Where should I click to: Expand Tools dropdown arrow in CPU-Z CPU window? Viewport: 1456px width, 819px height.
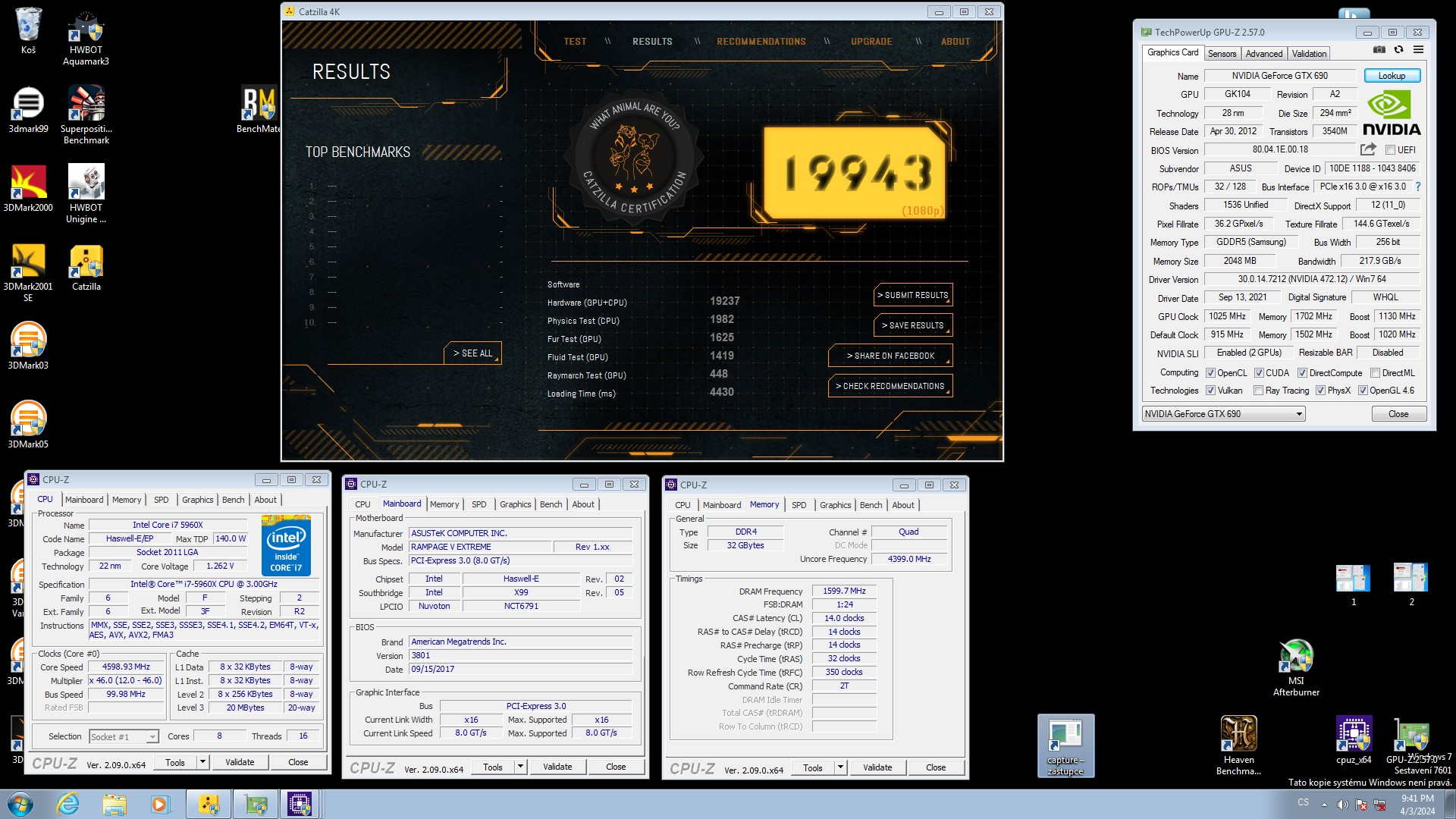(x=202, y=762)
